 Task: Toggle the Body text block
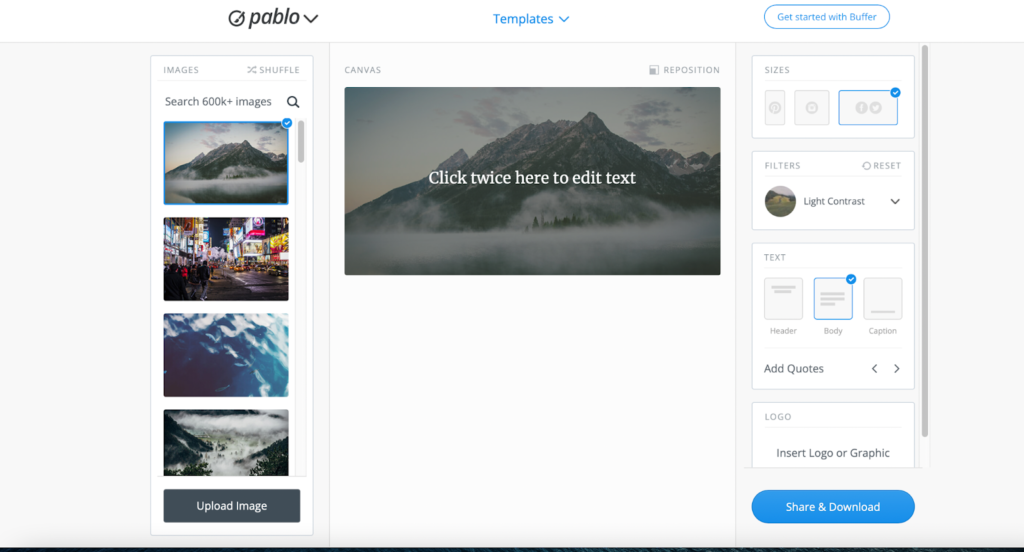pos(833,299)
